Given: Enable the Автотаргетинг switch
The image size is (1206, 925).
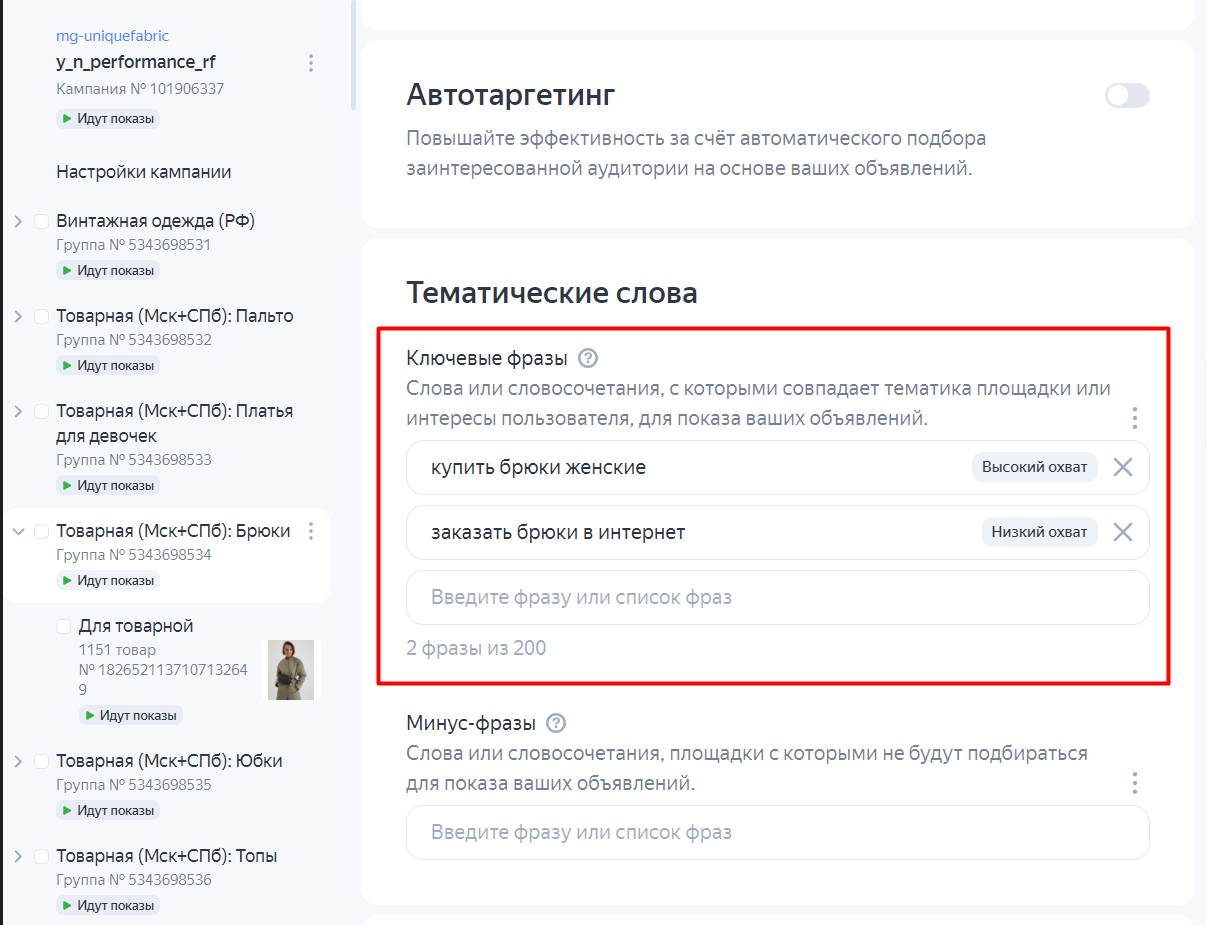Looking at the screenshot, I should click(x=1127, y=96).
